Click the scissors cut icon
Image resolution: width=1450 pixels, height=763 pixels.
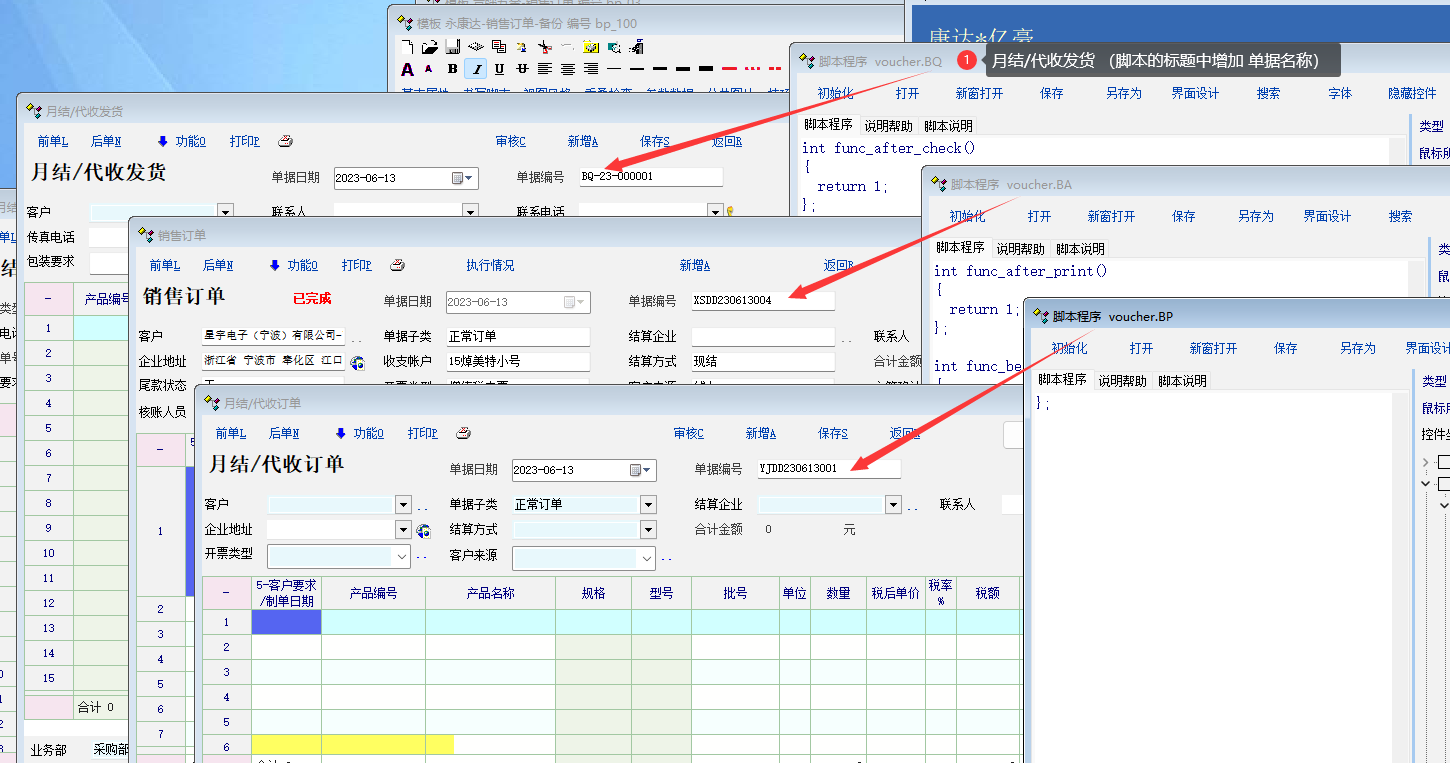click(x=544, y=47)
